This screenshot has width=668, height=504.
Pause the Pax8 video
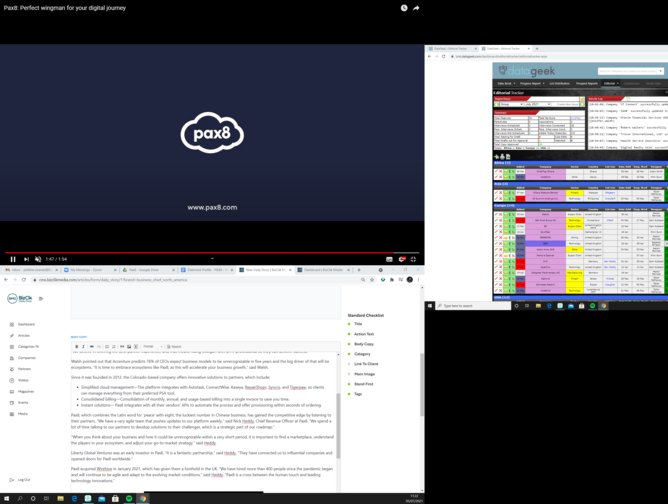(x=13, y=259)
